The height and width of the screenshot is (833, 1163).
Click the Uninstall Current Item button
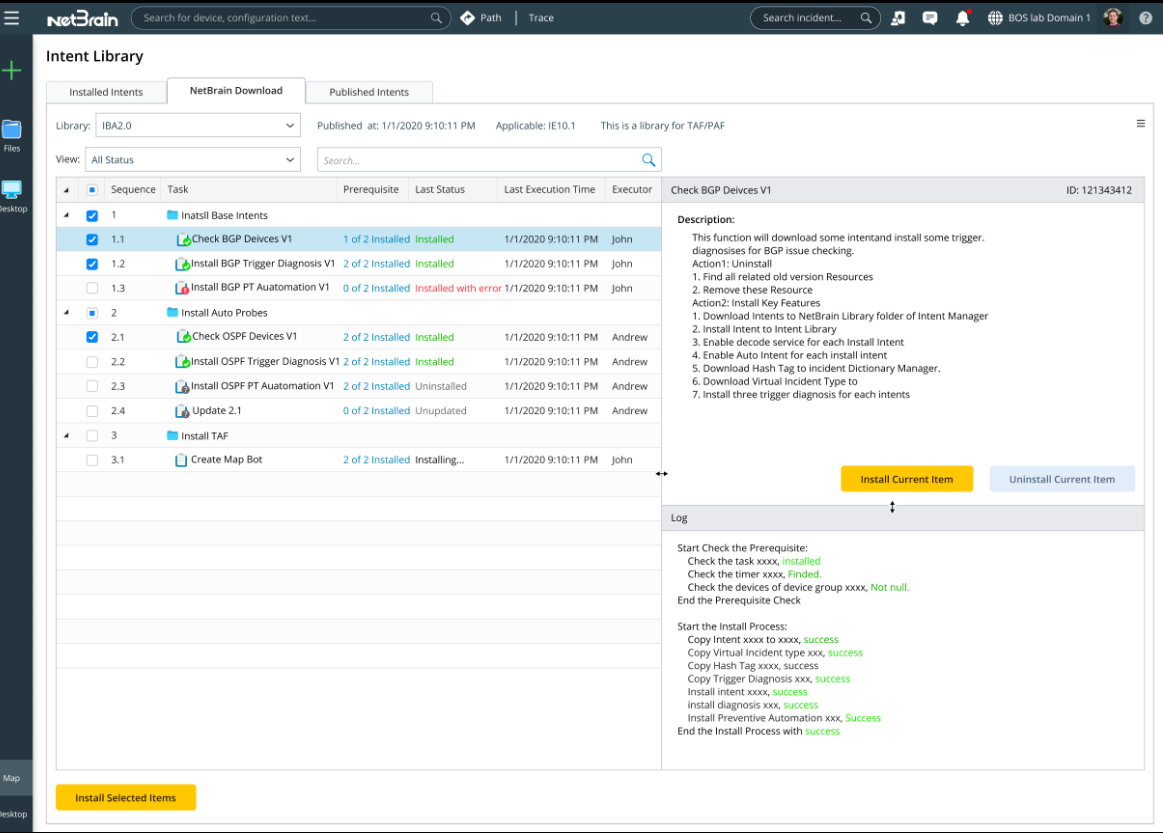(1061, 479)
